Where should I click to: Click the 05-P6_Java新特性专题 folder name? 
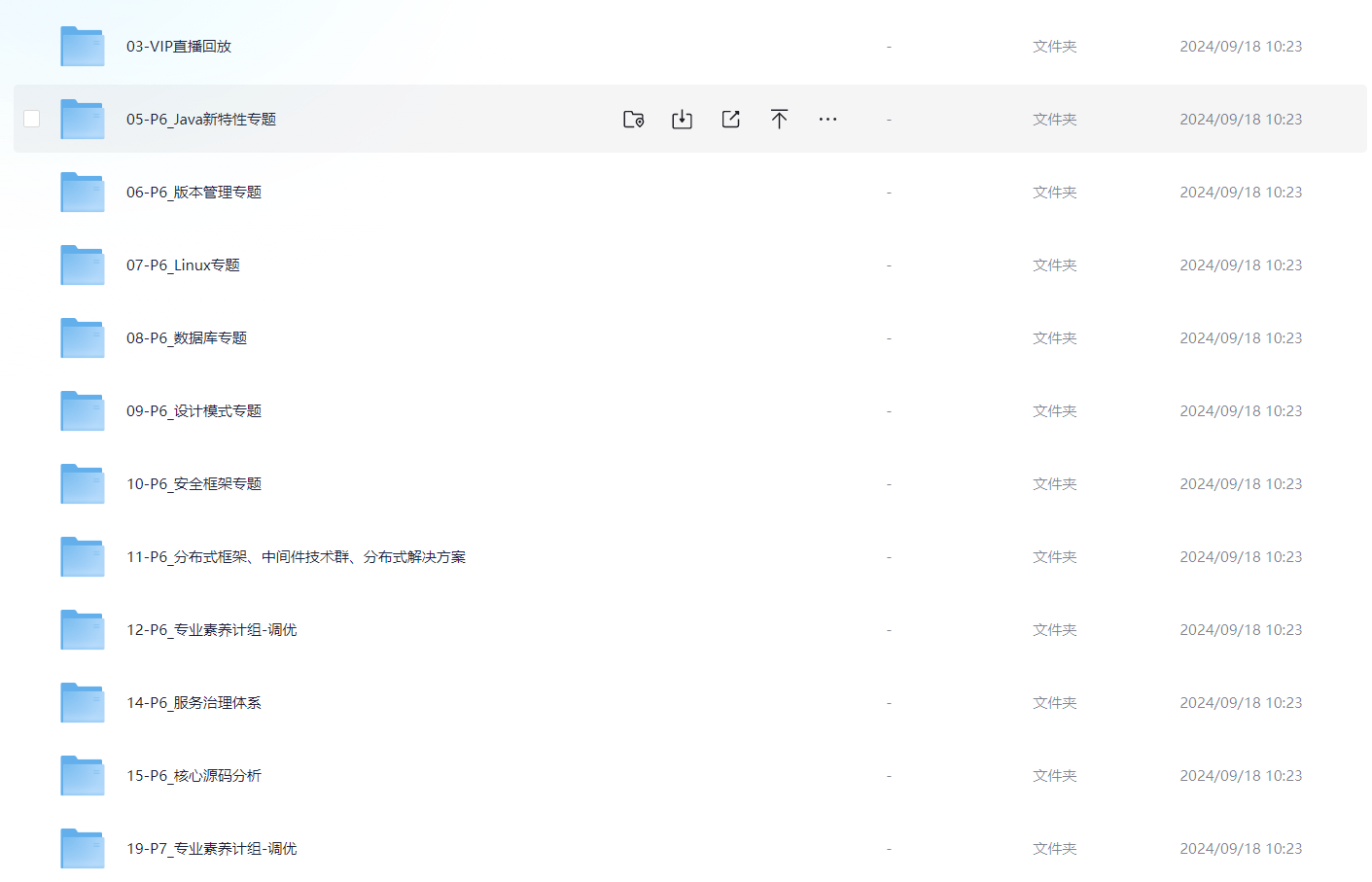201,120
